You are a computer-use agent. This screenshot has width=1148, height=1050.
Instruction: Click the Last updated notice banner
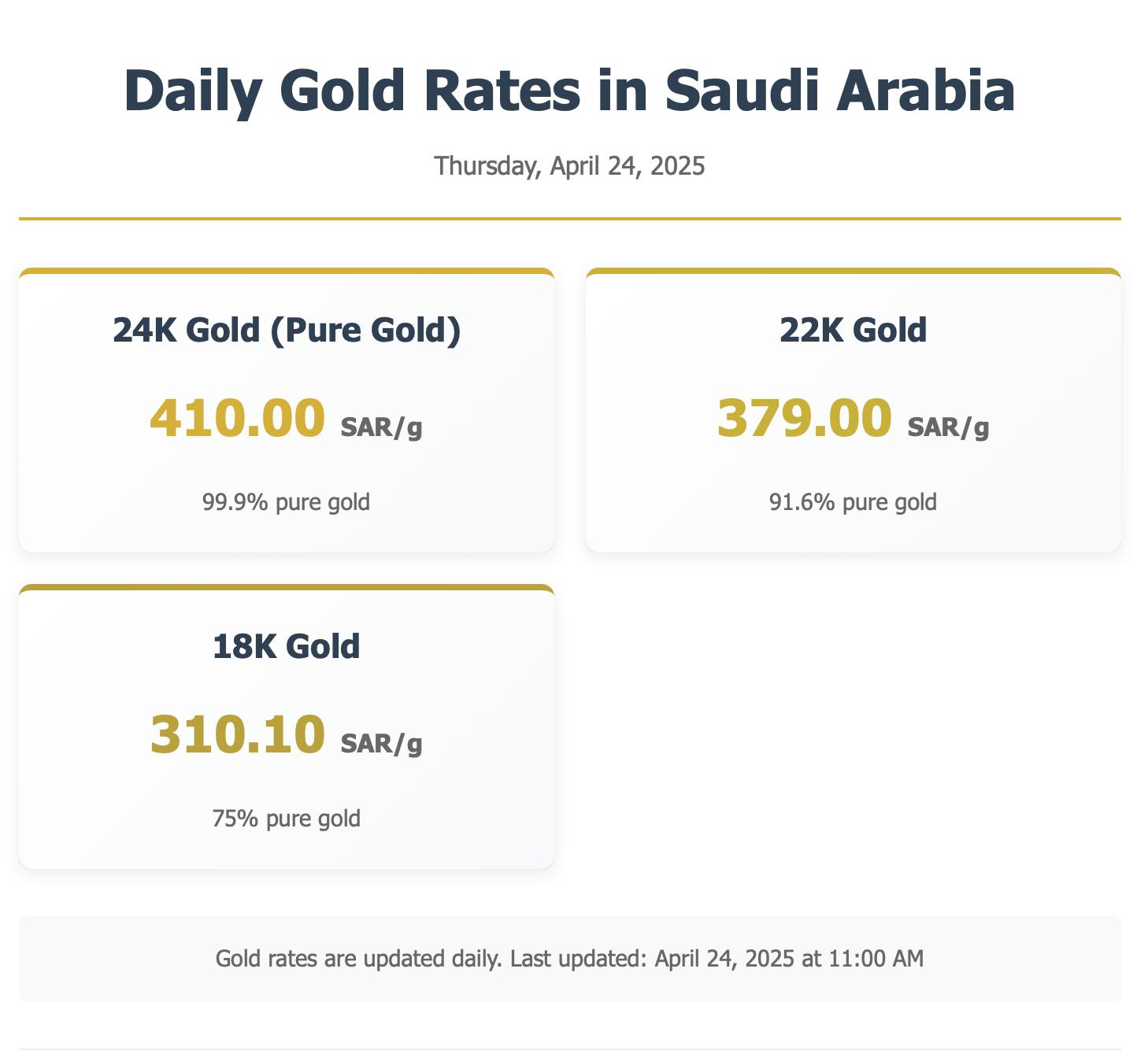point(569,959)
